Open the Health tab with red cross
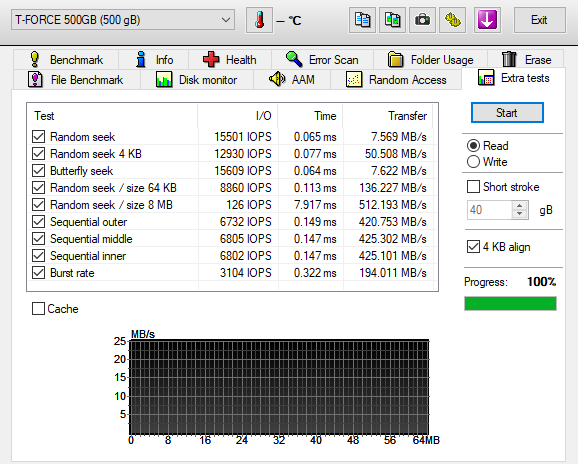Screen dimensions: 578x464 [x=230, y=59]
